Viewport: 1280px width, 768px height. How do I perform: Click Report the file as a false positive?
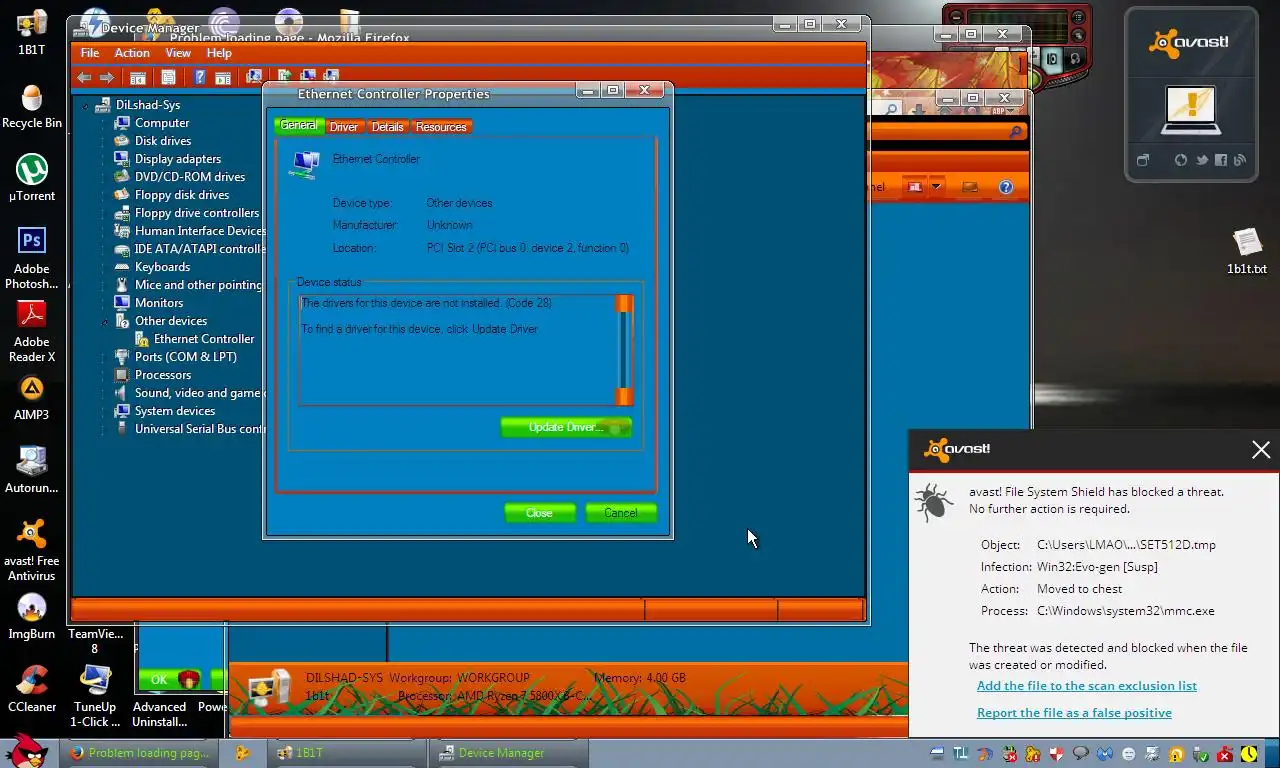pos(1074,713)
